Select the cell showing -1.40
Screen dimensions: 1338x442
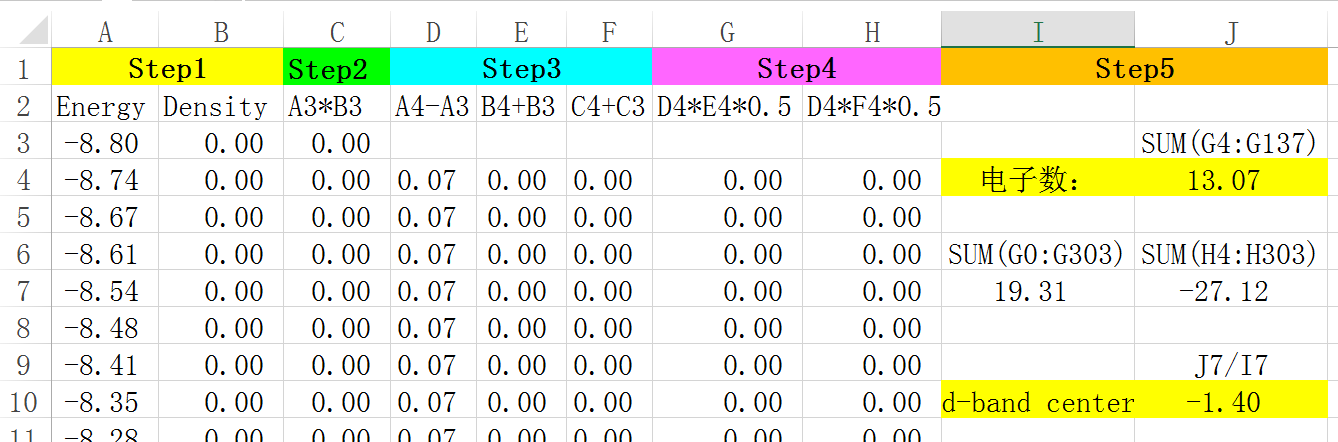pyautogui.click(x=1231, y=403)
